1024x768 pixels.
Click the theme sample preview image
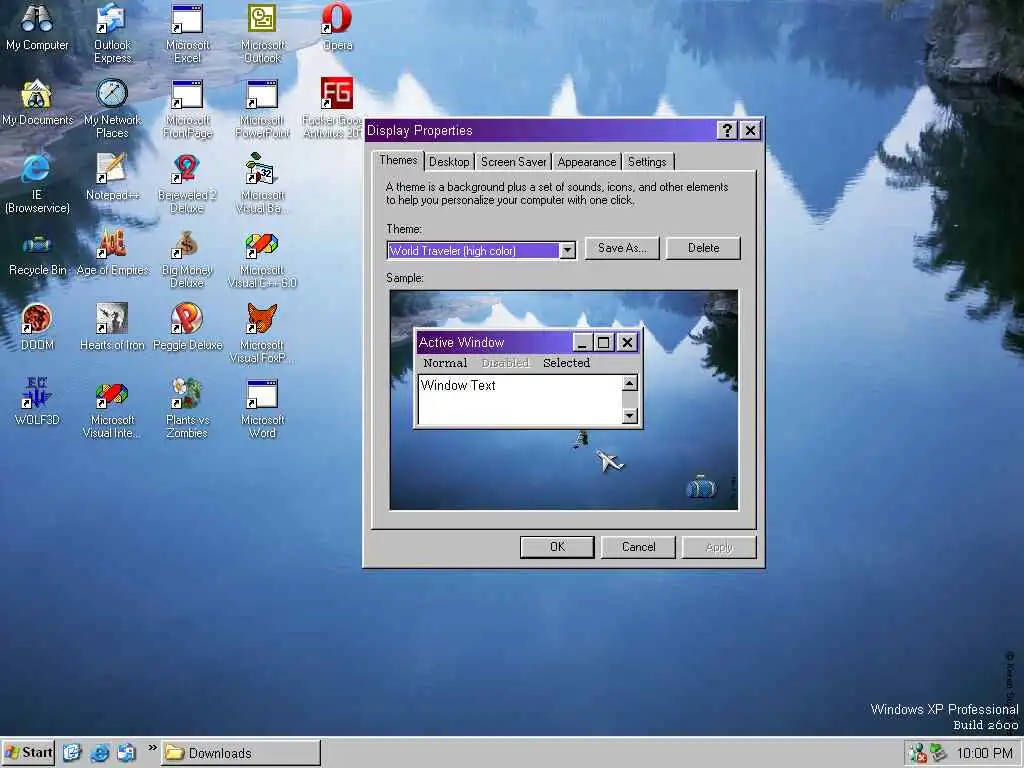point(564,400)
